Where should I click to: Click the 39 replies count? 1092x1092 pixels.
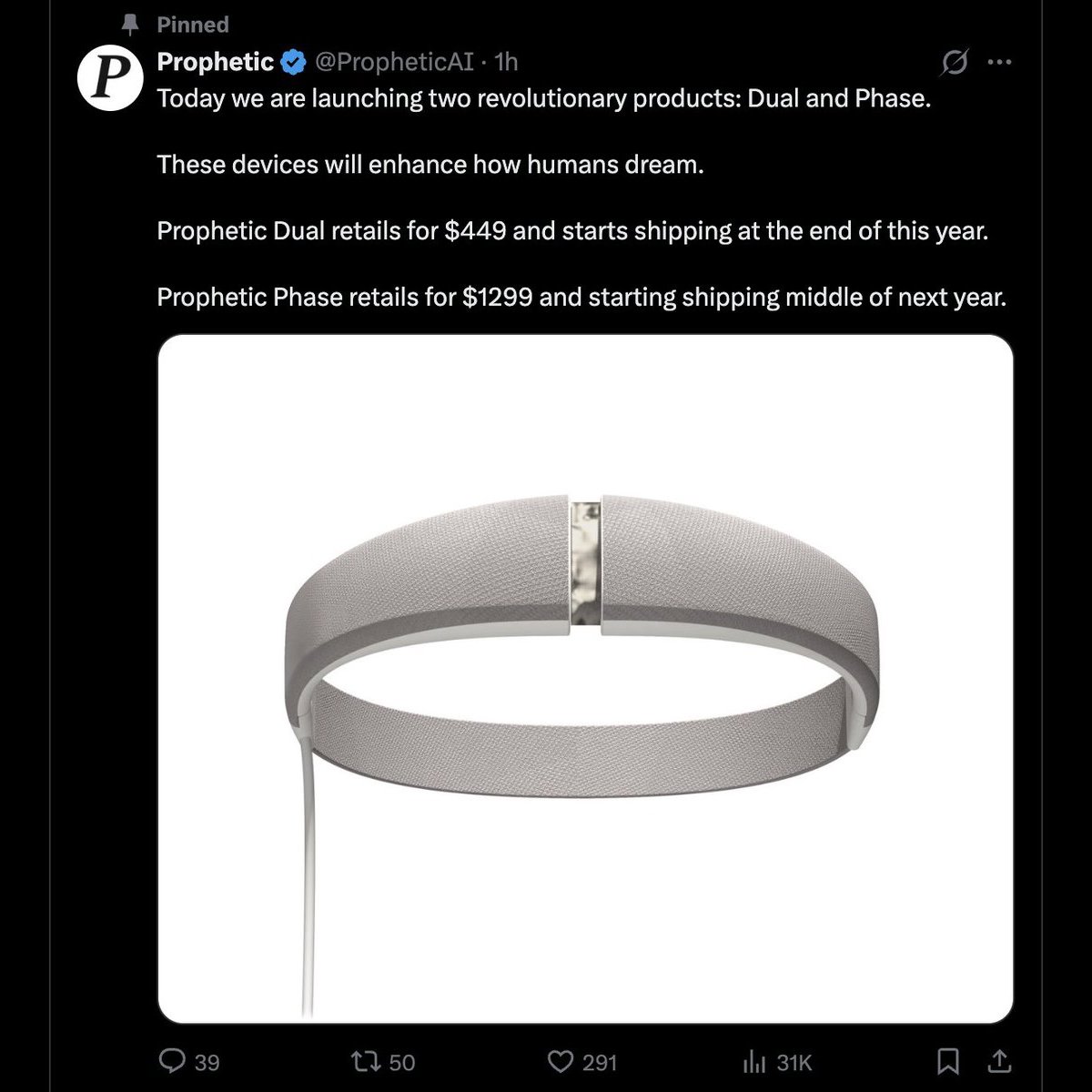(x=207, y=1062)
